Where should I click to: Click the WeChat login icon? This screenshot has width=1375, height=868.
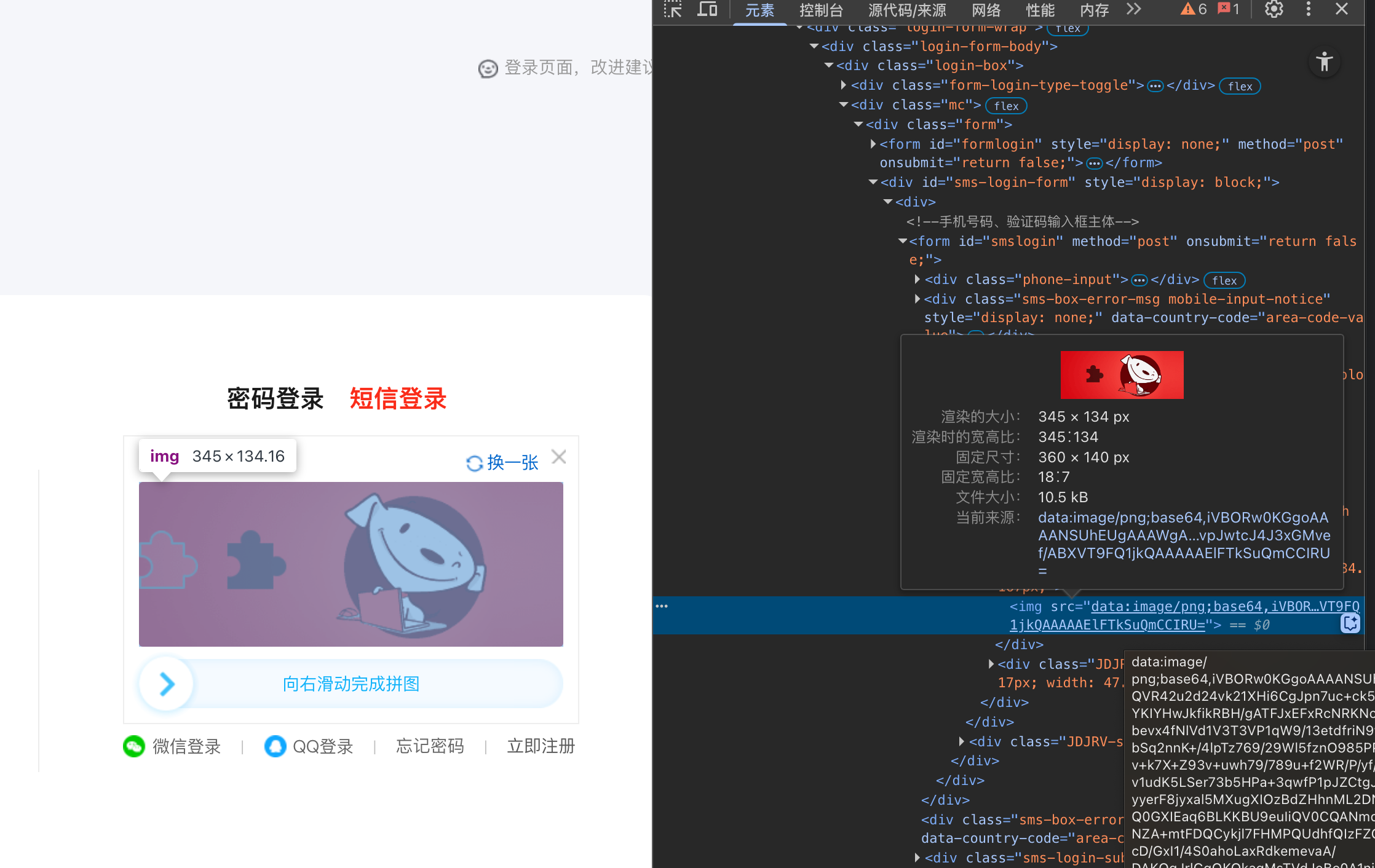tap(134, 746)
